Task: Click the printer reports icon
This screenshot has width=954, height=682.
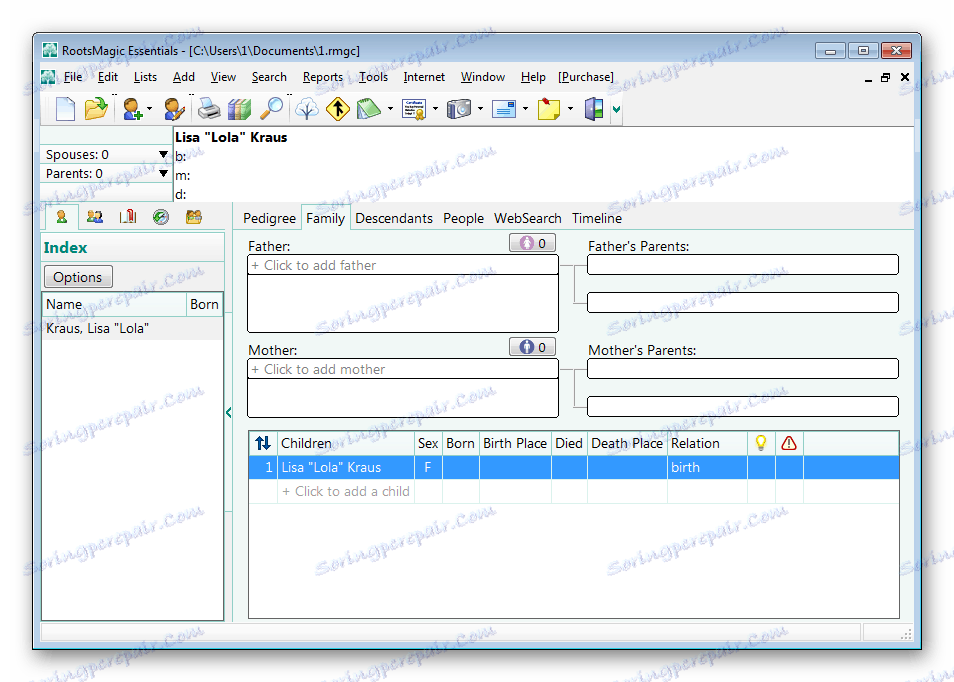Action: point(209,109)
